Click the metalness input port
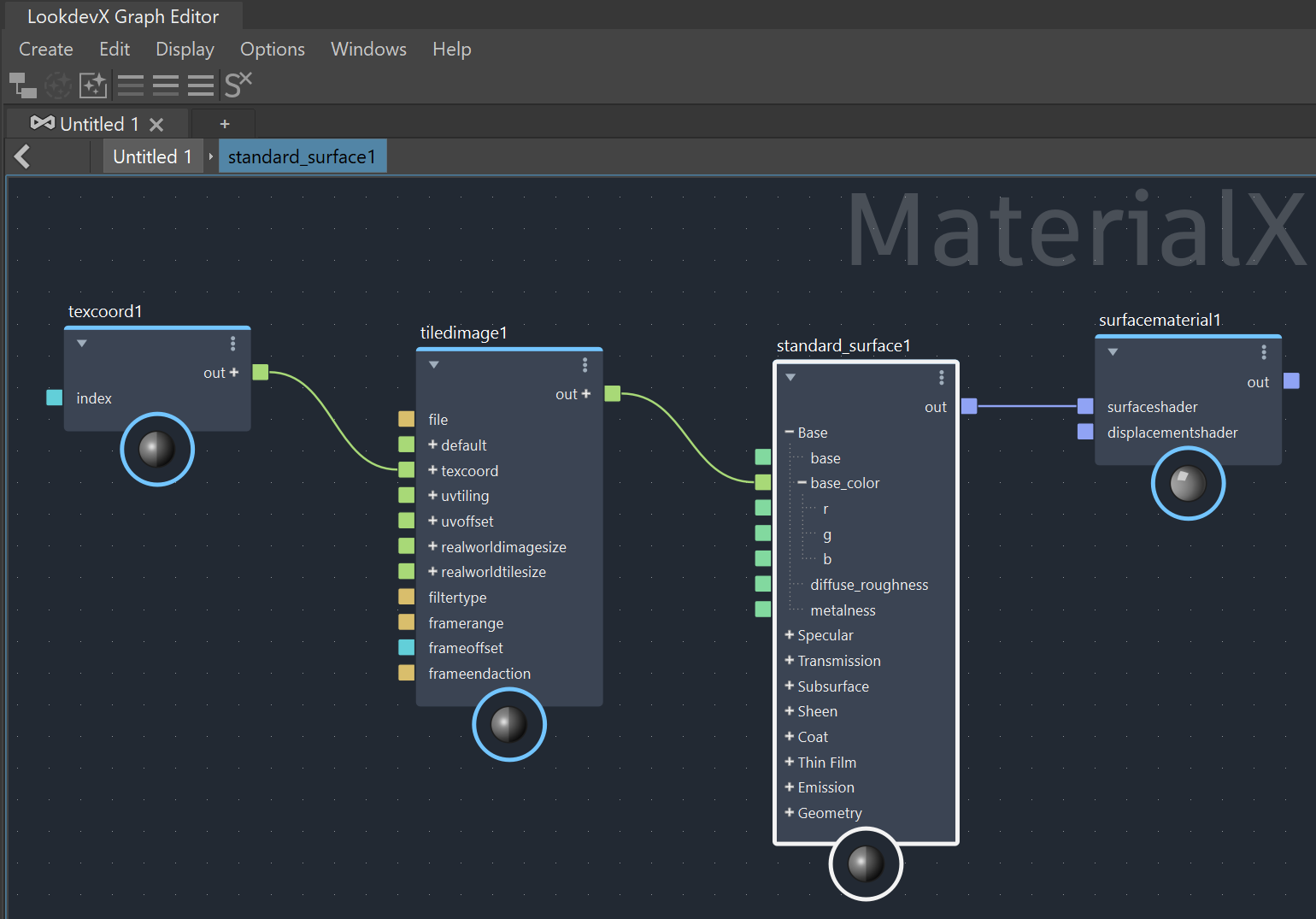The width and height of the screenshot is (1316, 919). (763, 610)
